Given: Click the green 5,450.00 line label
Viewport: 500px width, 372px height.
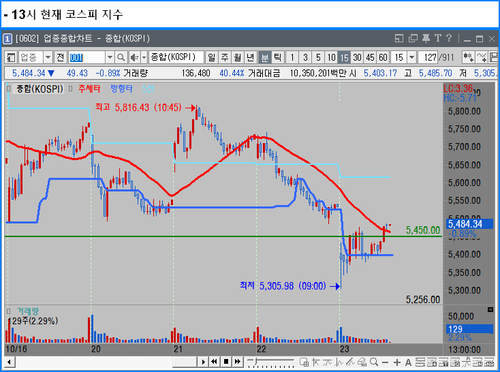Looking at the screenshot, I should tap(423, 230).
